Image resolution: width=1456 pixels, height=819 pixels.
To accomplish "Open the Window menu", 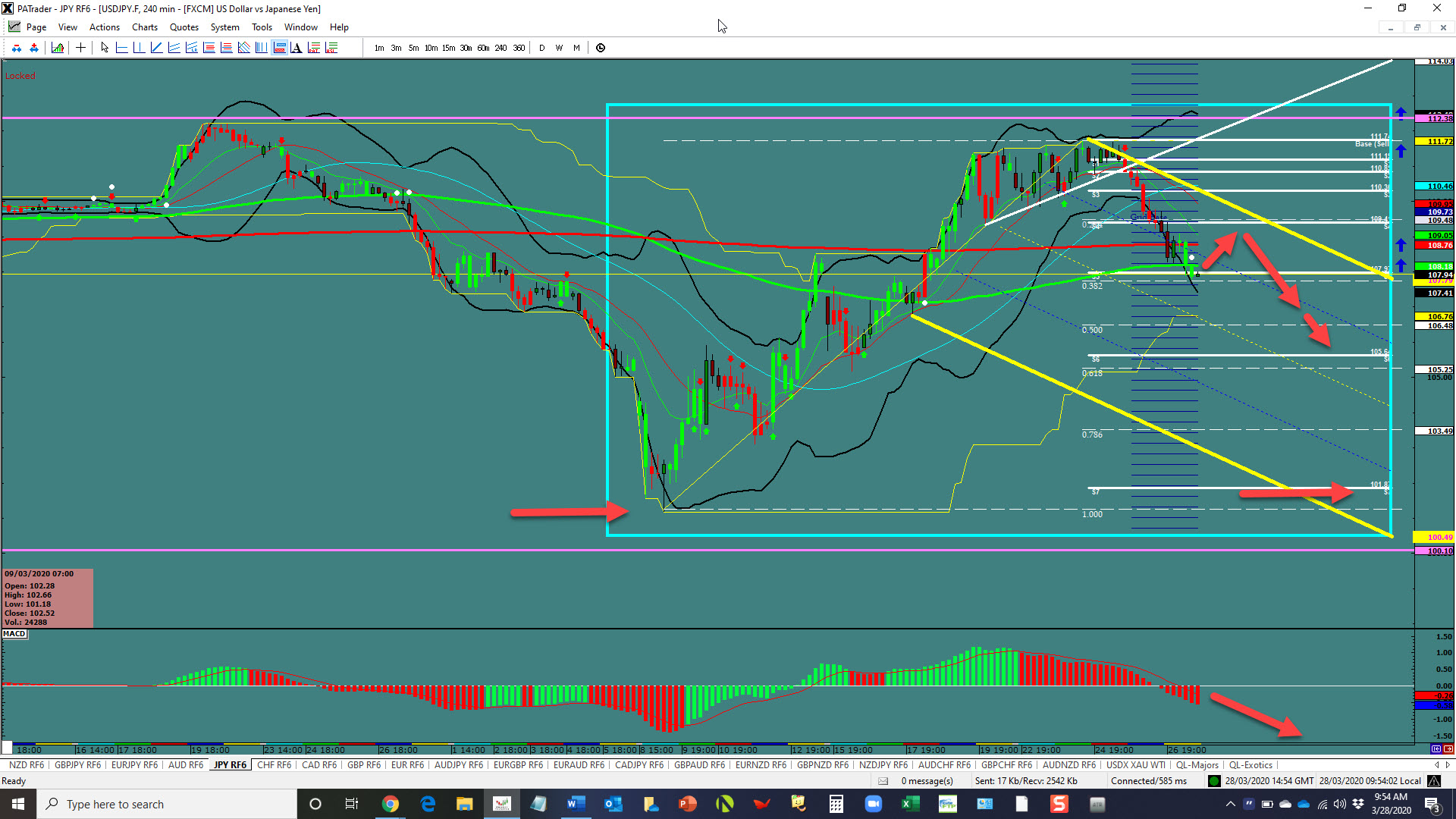I will click(301, 27).
